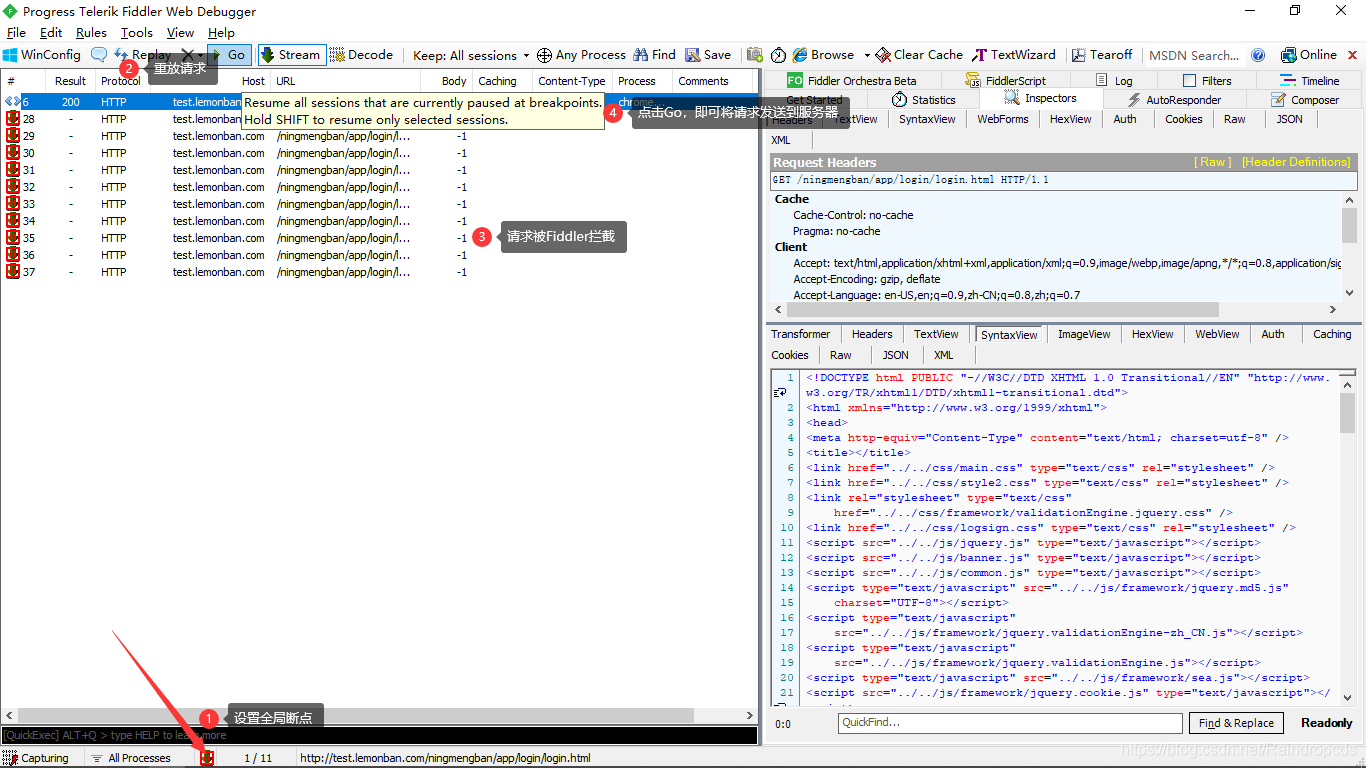Open response inspector Transformer tab
Image resolution: width=1366 pixels, height=768 pixels.
(800, 334)
